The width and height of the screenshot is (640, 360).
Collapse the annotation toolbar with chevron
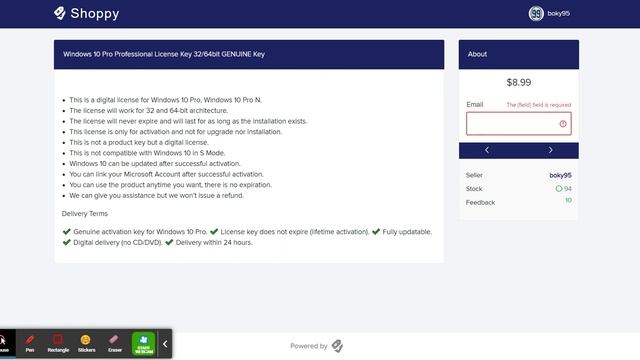click(x=165, y=344)
